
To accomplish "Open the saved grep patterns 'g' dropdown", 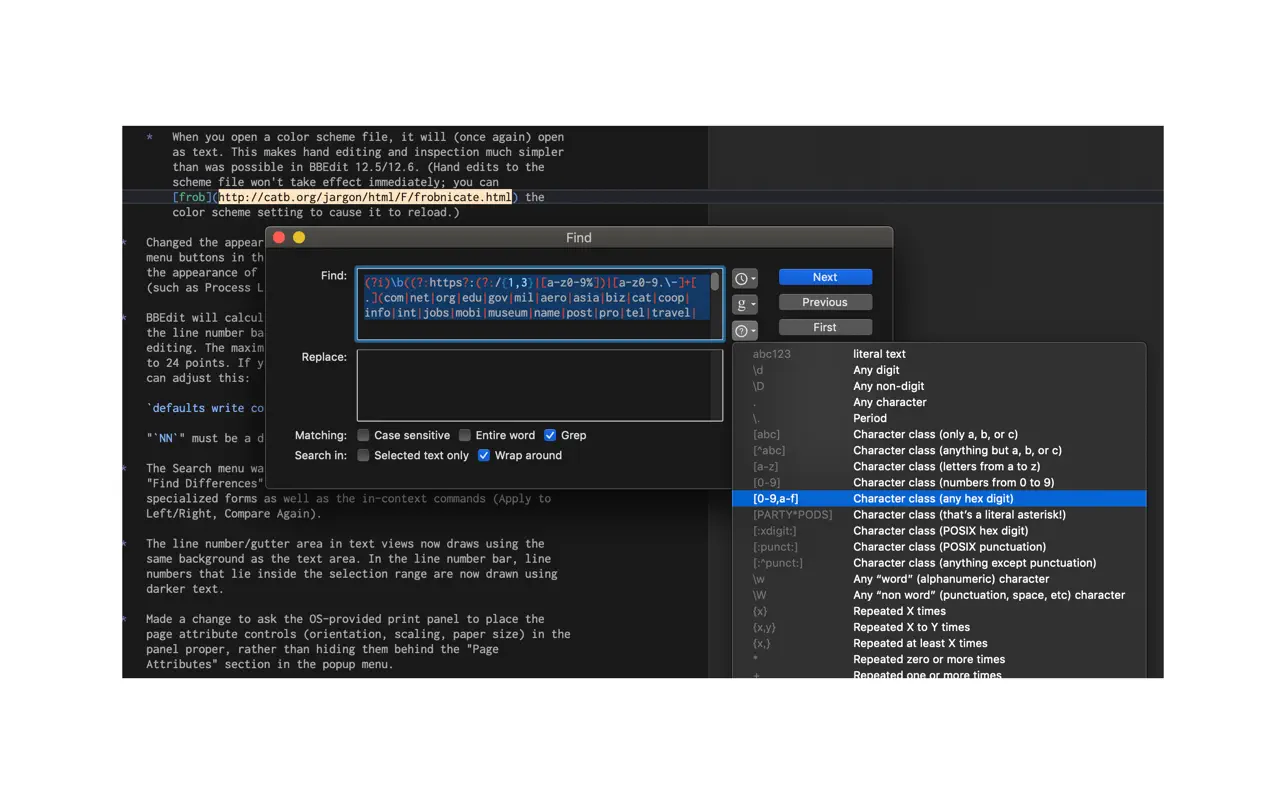I will 745,304.
